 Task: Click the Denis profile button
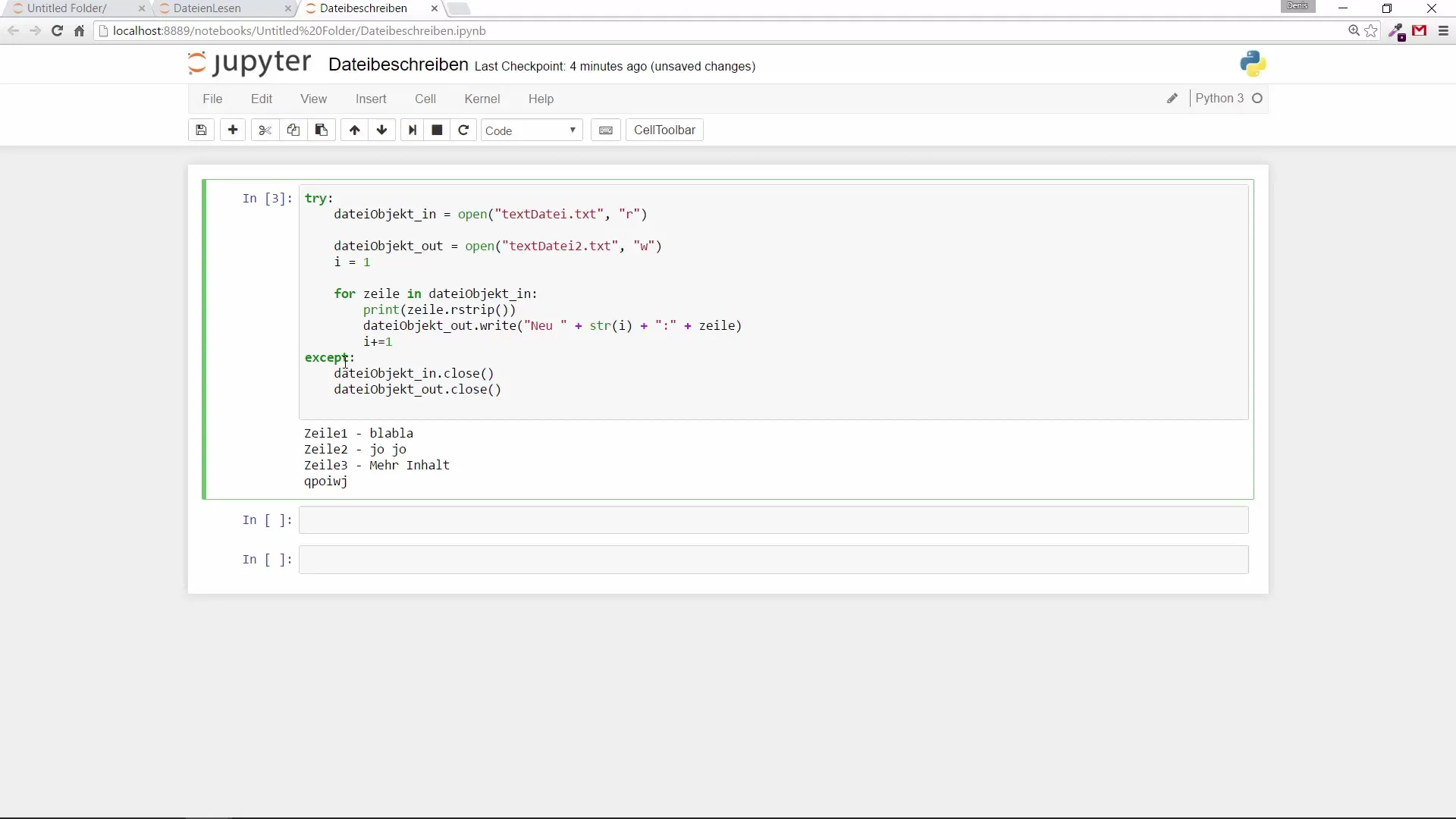[1297, 6]
